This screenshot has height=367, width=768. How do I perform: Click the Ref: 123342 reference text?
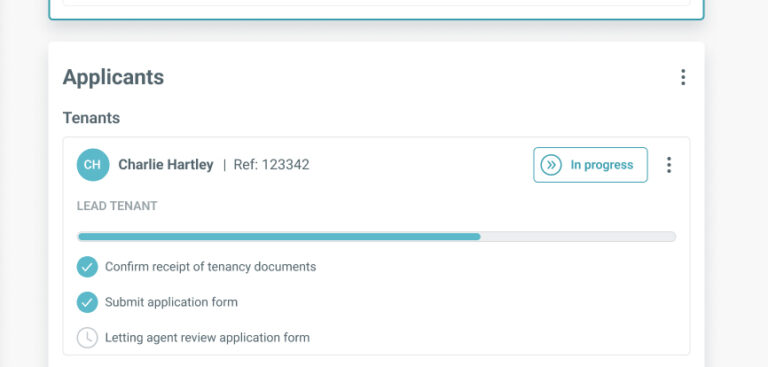point(271,165)
